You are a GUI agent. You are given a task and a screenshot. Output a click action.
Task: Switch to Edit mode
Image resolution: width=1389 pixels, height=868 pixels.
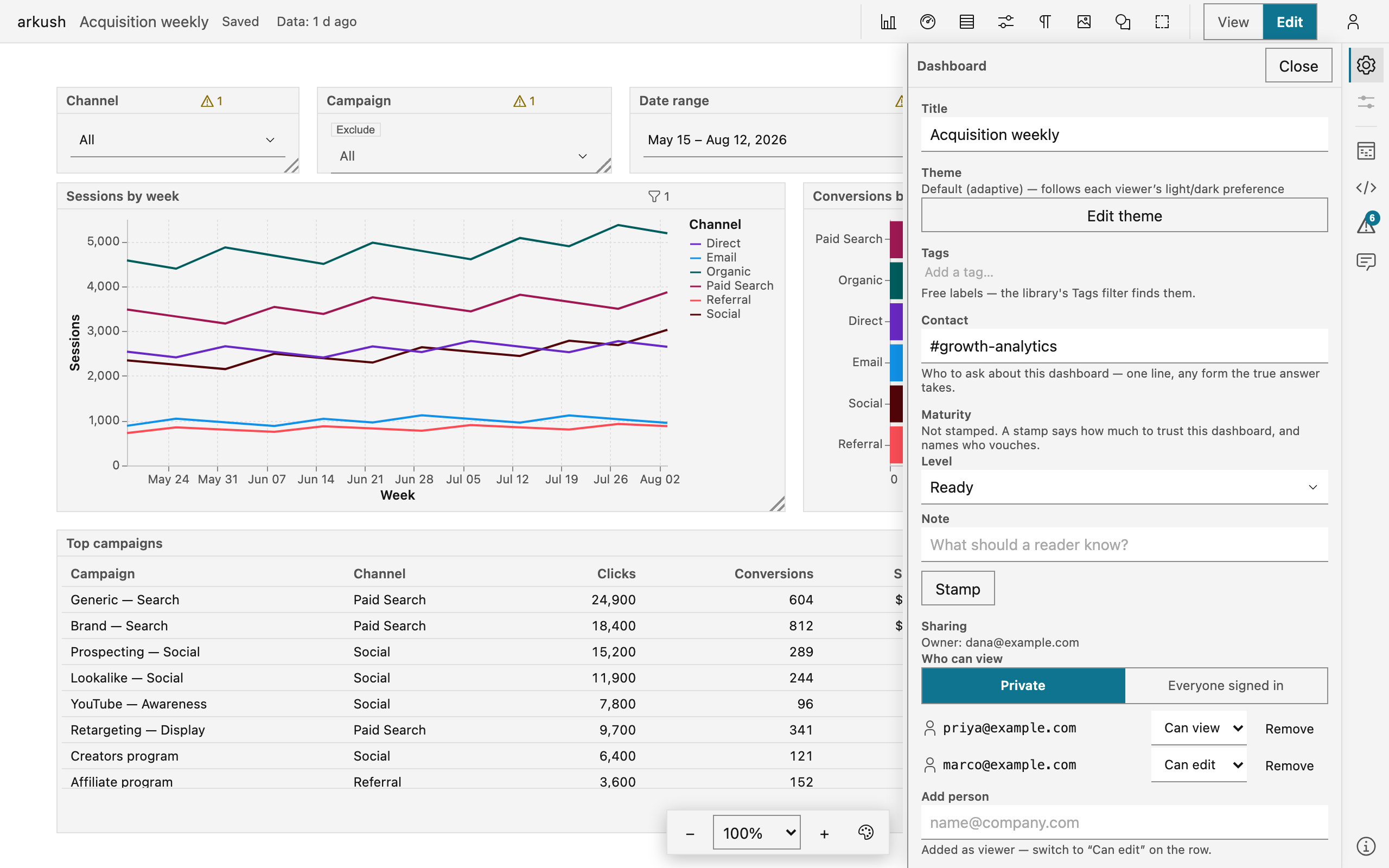point(1290,22)
